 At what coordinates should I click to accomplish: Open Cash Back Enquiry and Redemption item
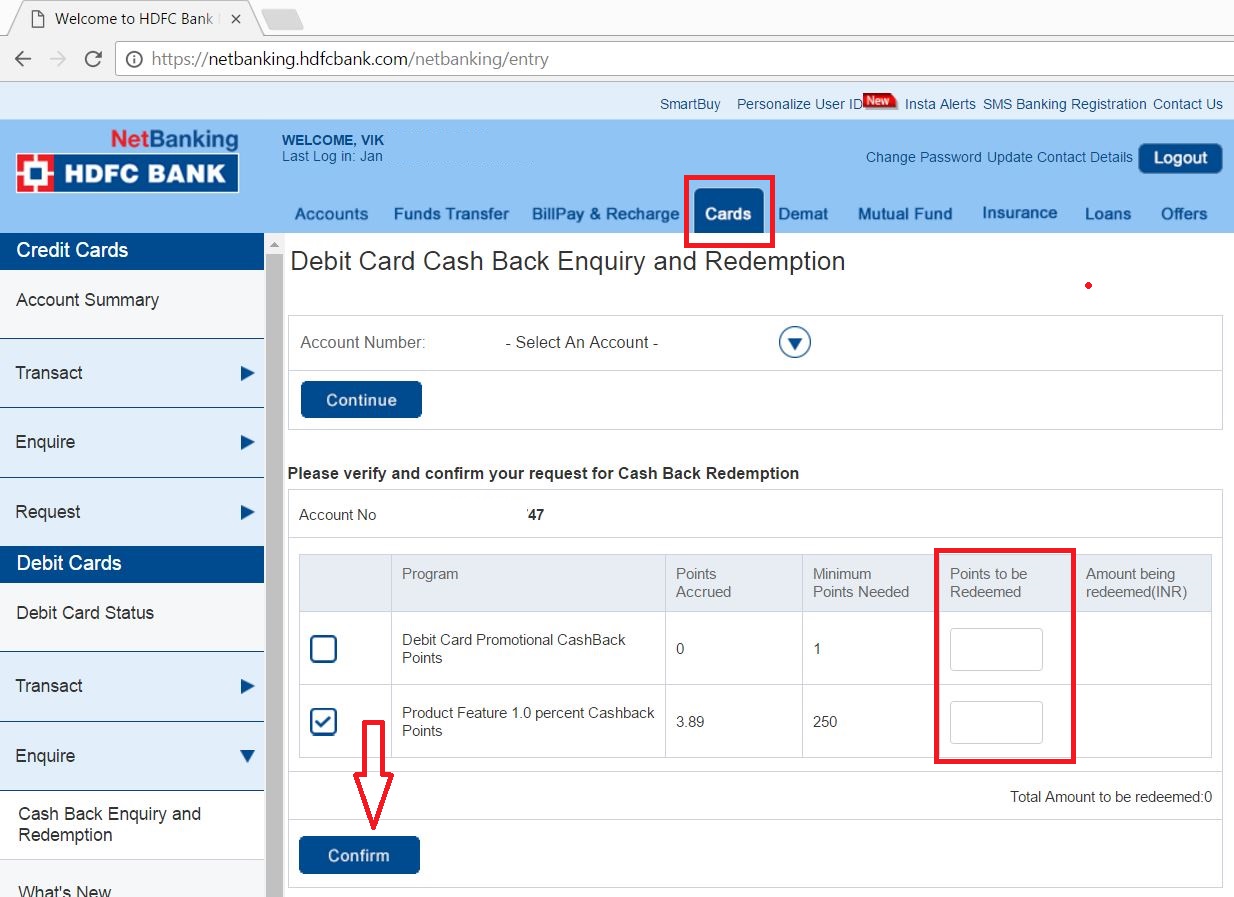coord(132,825)
